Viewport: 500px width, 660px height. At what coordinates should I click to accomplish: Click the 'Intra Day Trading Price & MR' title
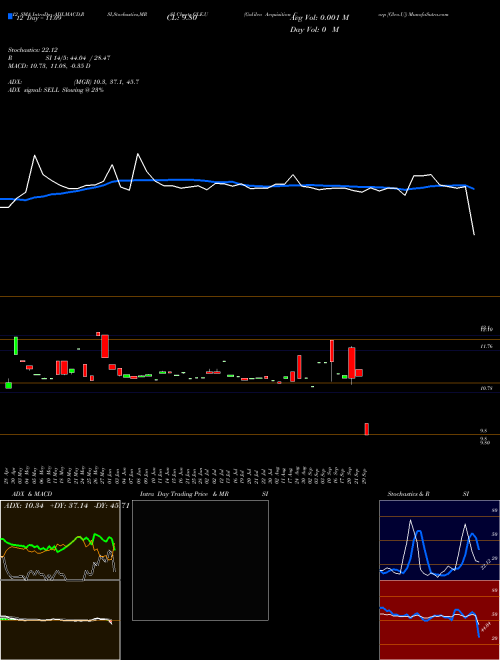click(185, 494)
